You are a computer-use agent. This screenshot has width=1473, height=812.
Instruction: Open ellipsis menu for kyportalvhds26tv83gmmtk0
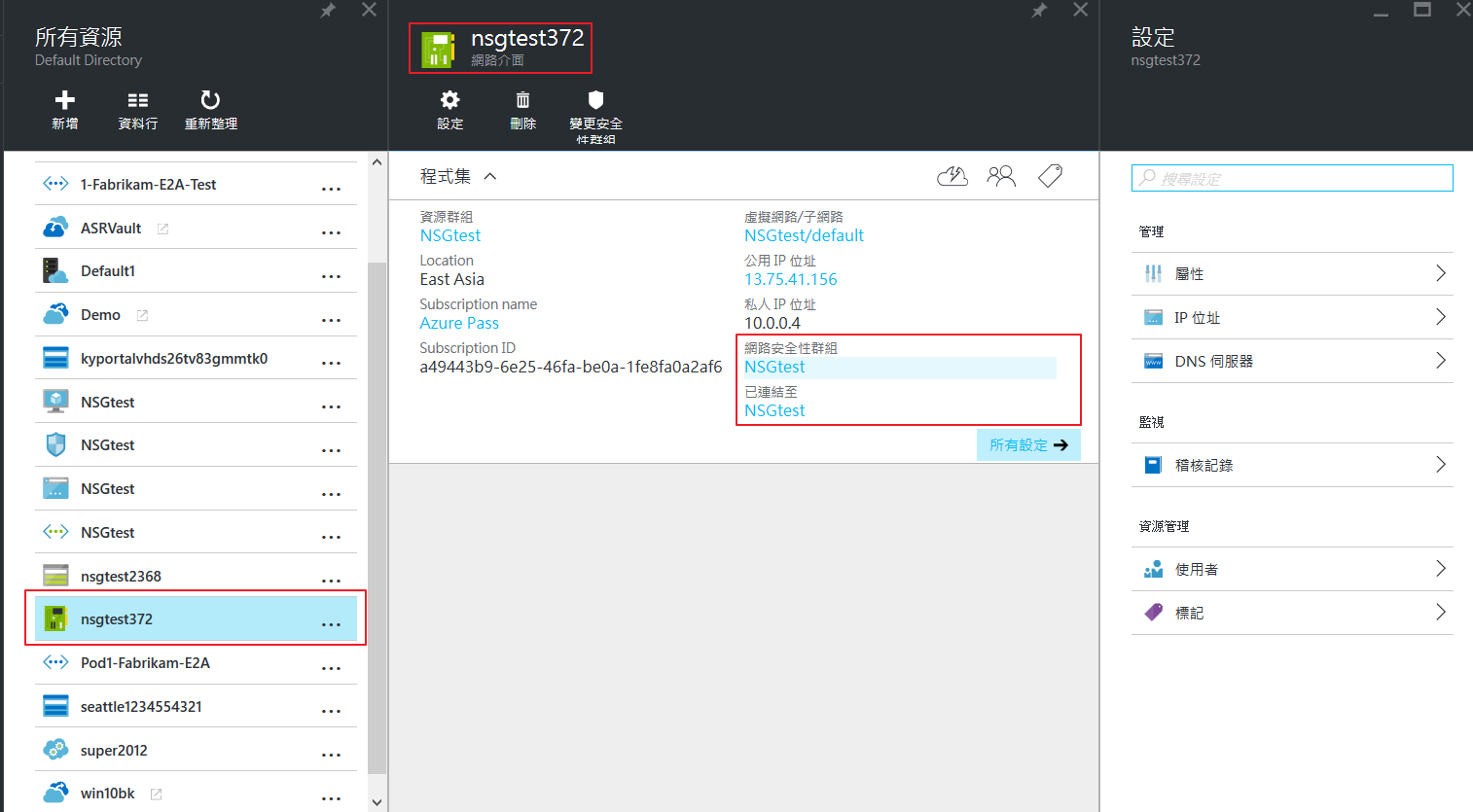(331, 363)
